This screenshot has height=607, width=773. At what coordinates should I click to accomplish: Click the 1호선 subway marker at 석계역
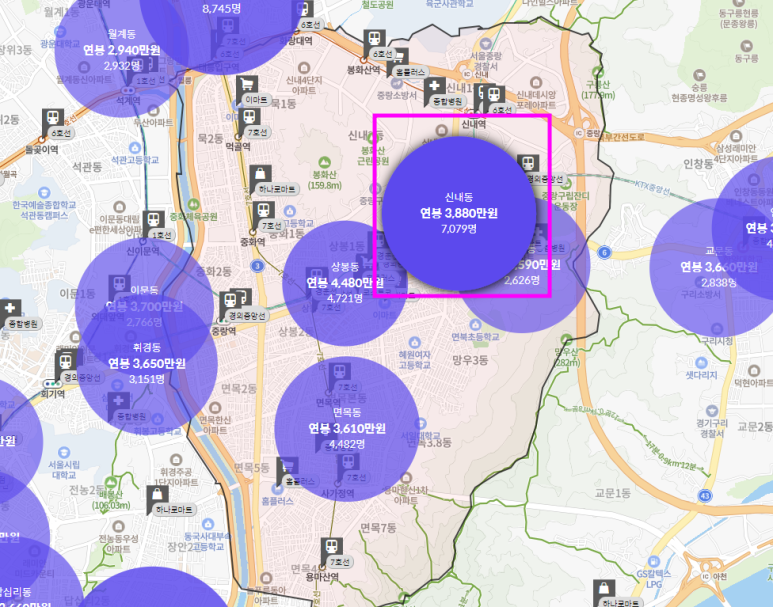click(138, 66)
